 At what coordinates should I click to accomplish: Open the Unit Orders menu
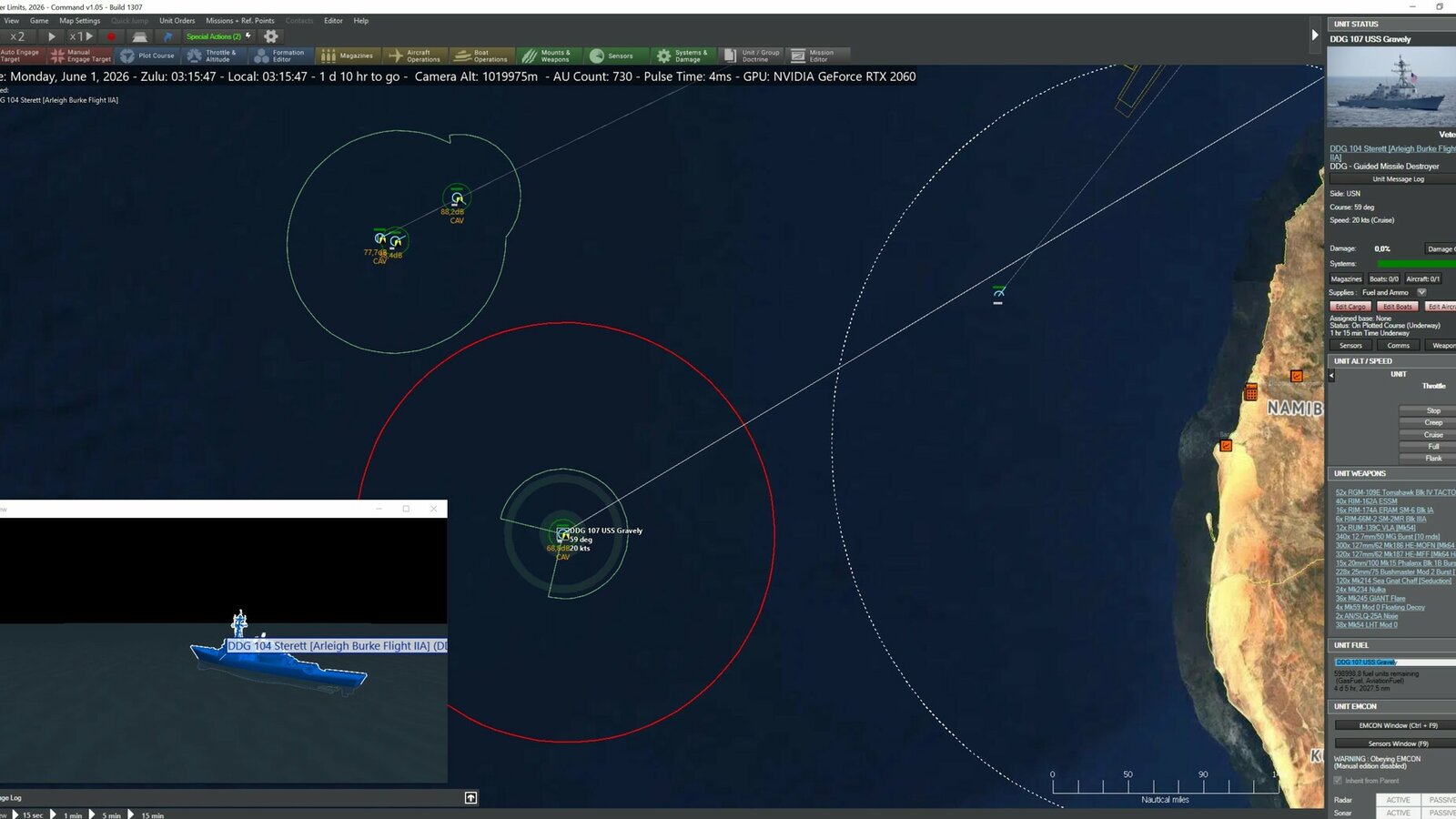tap(177, 20)
